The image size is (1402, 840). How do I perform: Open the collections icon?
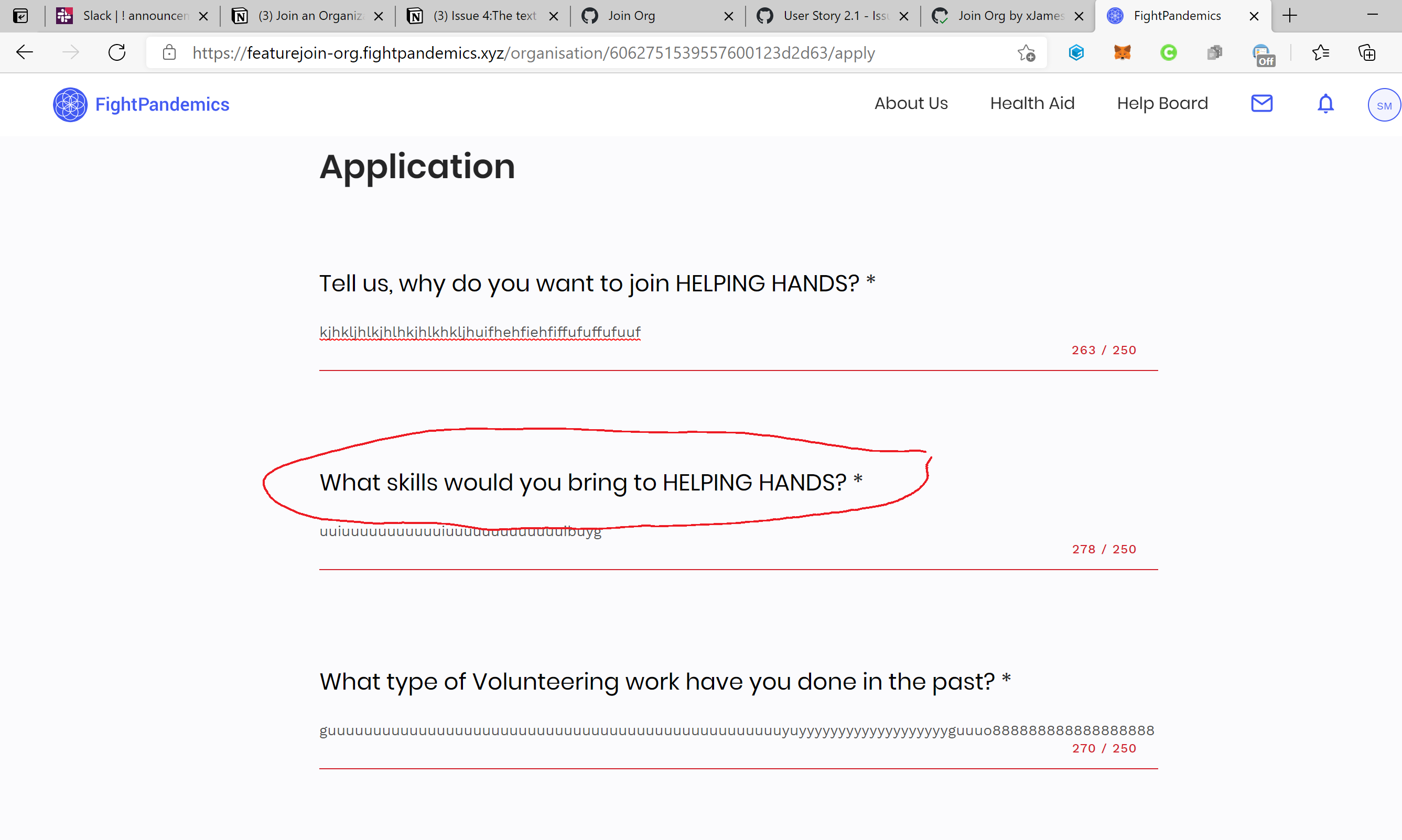pyautogui.click(x=1367, y=52)
